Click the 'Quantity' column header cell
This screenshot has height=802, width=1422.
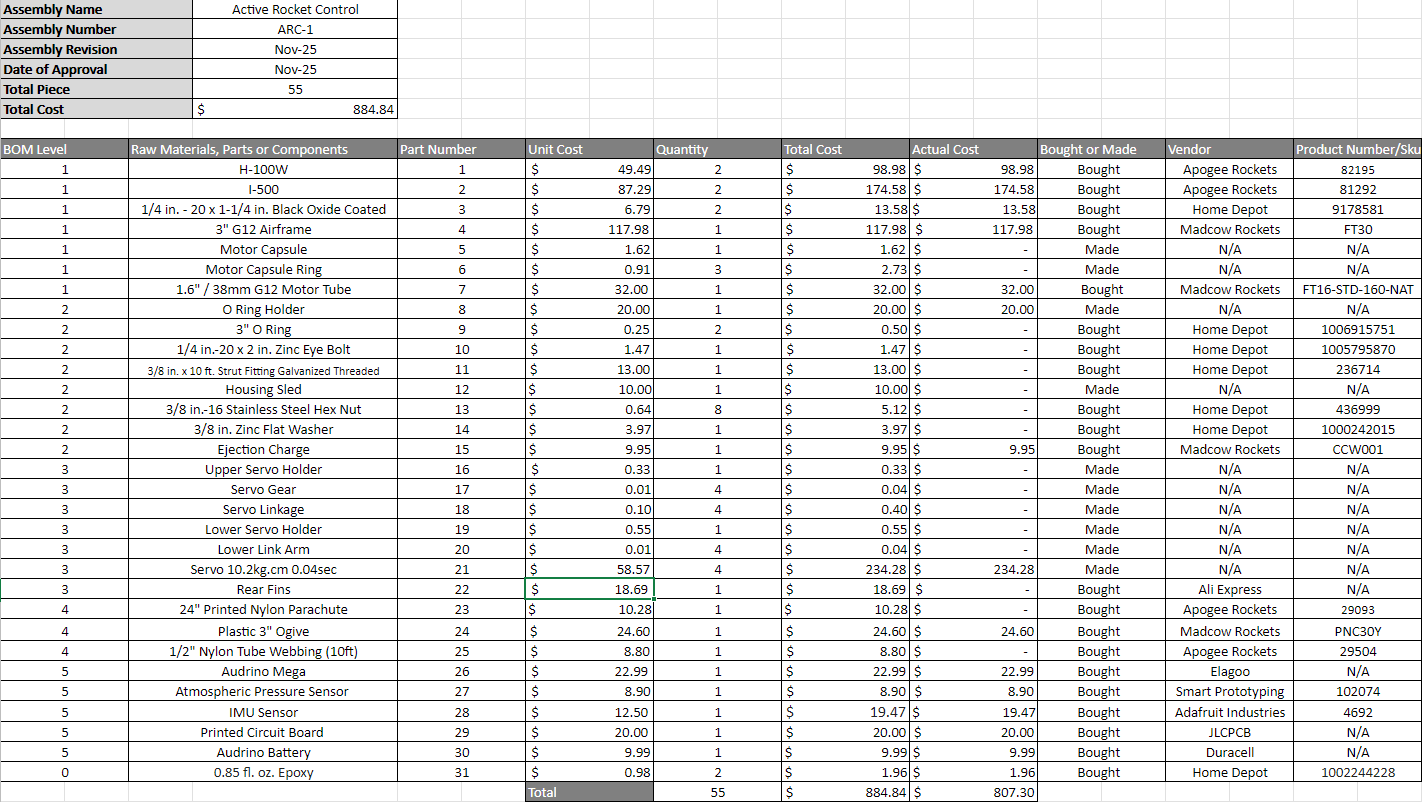pos(717,149)
